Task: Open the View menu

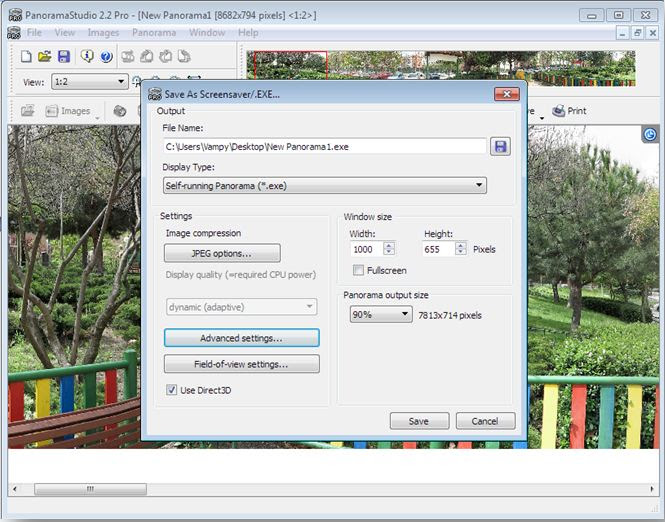Action: pyautogui.click(x=65, y=33)
